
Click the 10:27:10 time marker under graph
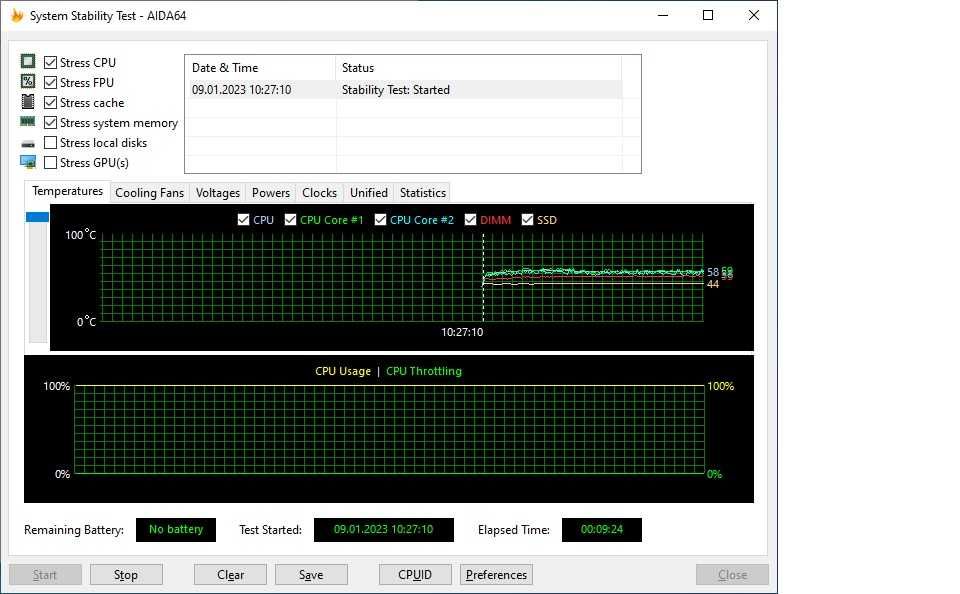[462, 333]
